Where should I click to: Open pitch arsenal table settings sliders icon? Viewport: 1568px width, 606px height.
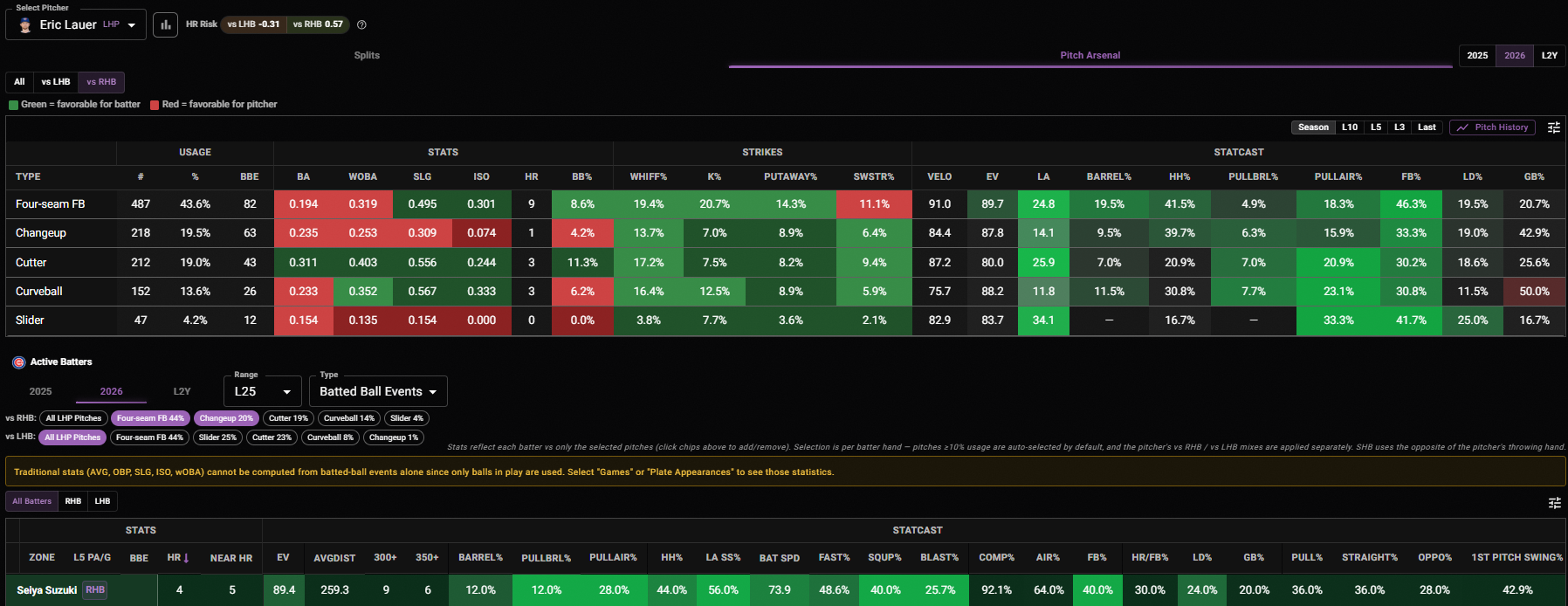tap(1554, 127)
